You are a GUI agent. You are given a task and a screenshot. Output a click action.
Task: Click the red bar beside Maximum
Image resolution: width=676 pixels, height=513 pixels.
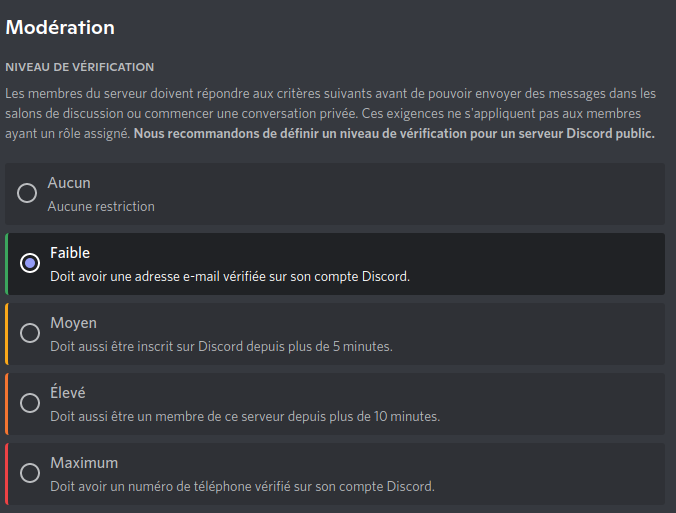(6, 474)
